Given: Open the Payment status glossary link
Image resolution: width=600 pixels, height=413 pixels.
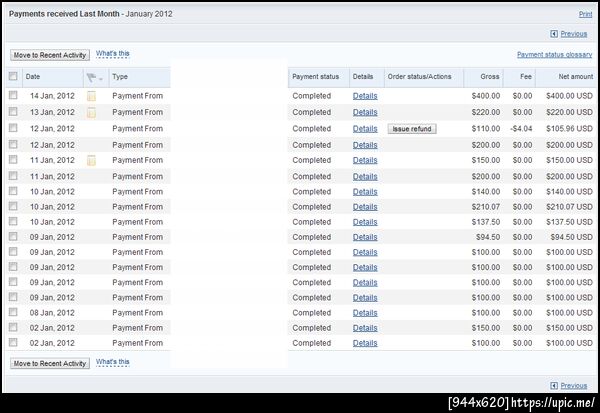Looking at the screenshot, I should click(554, 55).
